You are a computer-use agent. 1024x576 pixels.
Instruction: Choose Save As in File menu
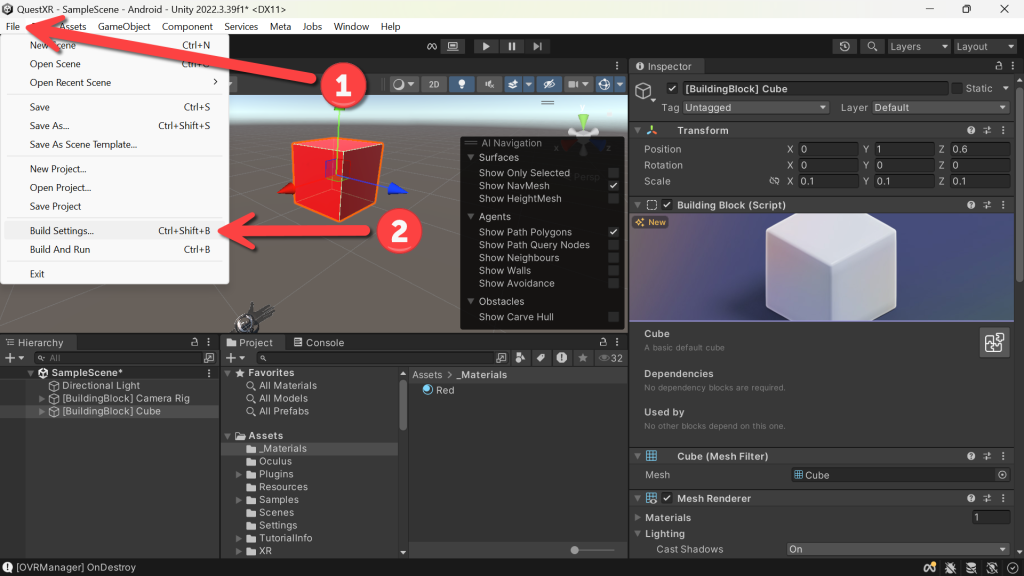[x=115, y=125]
